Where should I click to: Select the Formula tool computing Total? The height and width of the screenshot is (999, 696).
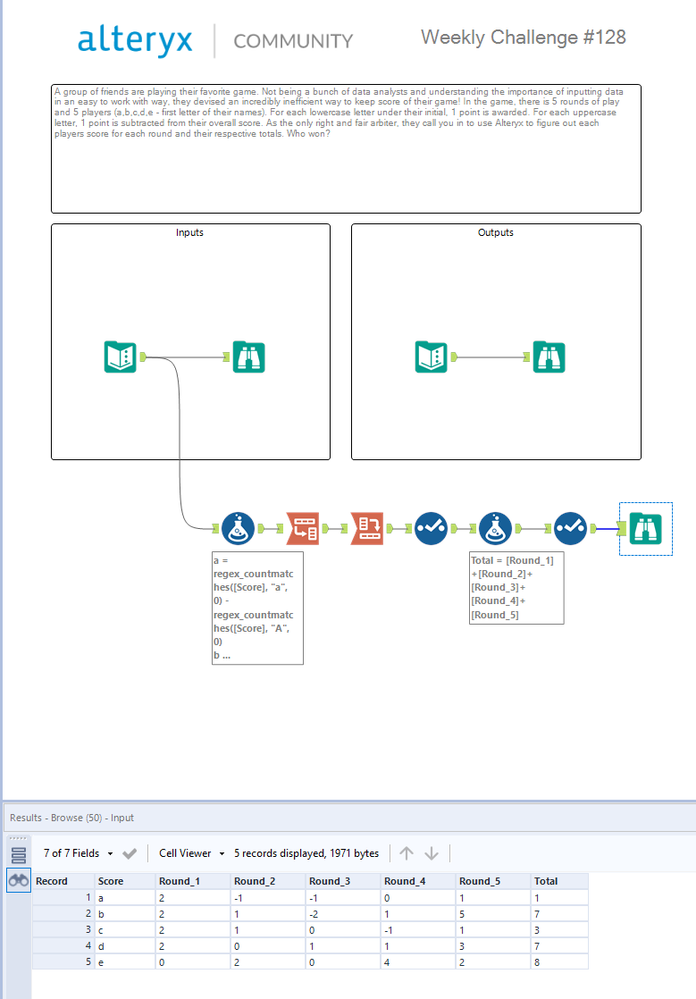(x=496, y=528)
